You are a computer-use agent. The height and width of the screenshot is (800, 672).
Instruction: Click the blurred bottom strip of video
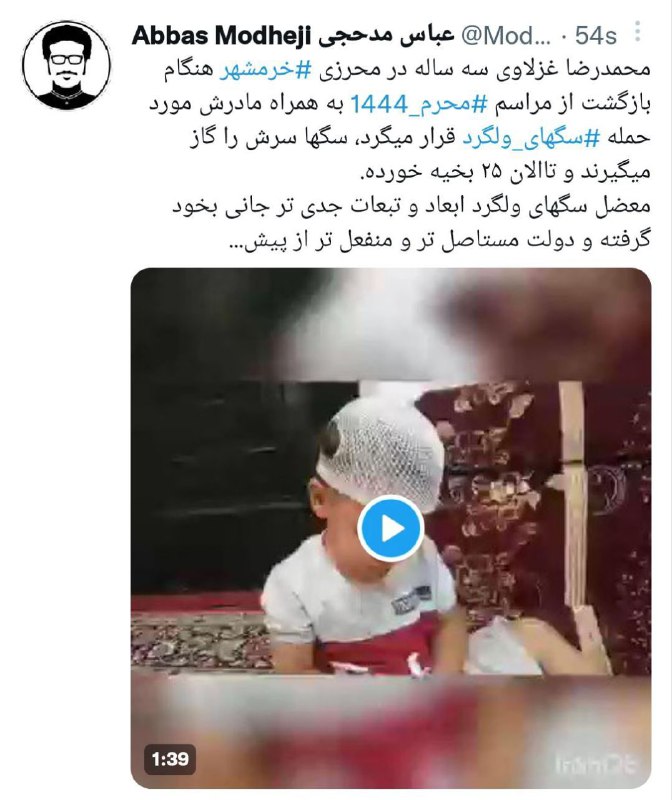pos(391,732)
